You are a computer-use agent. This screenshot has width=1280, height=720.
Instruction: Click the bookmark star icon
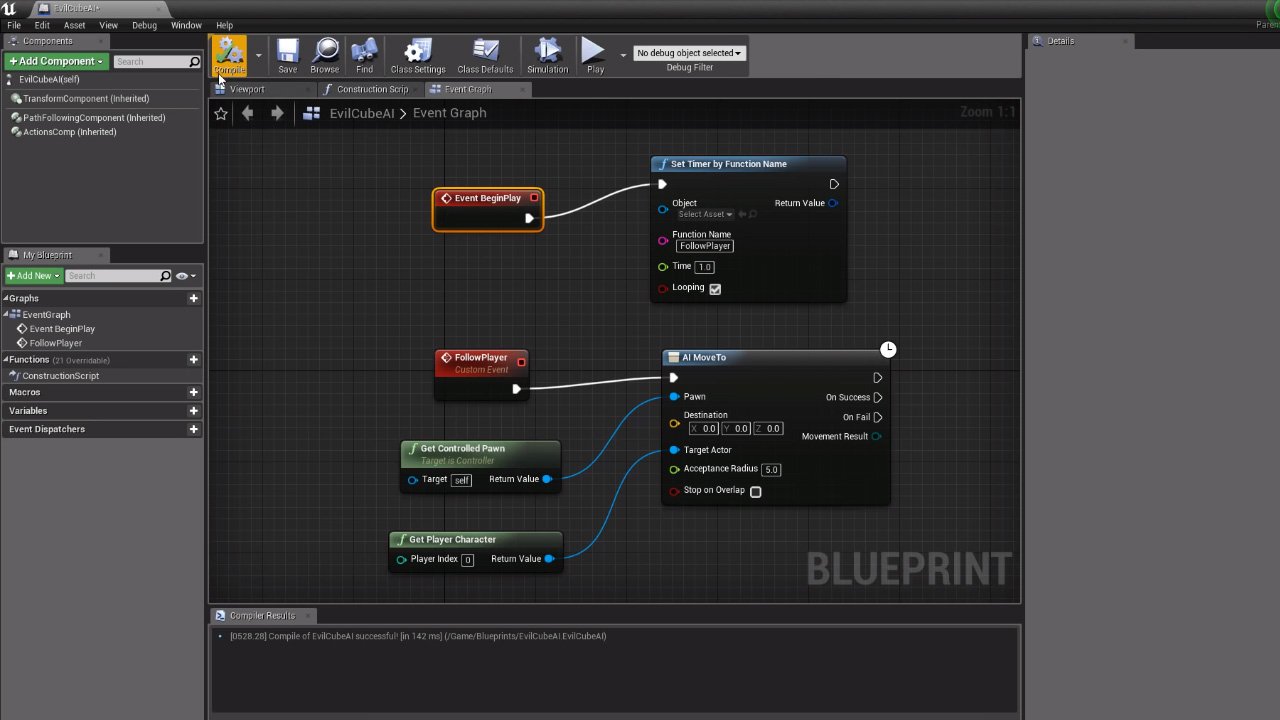pyautogui.click(x=221, y=114)
